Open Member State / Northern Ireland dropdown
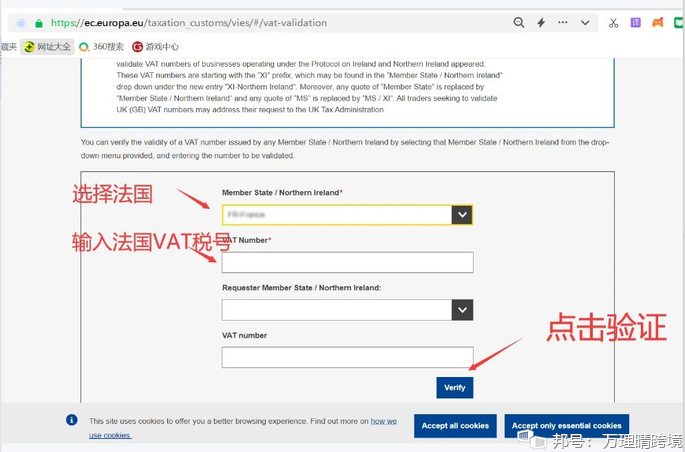Viewport: 685px width, 452px height. tap(347, 215)
